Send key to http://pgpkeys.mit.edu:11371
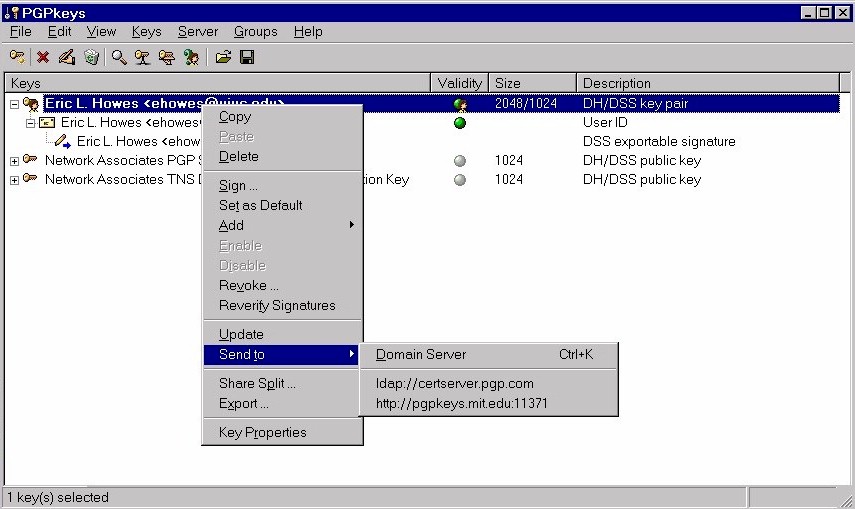The width and height of the screenshot is (855, 509). point(489,404)
